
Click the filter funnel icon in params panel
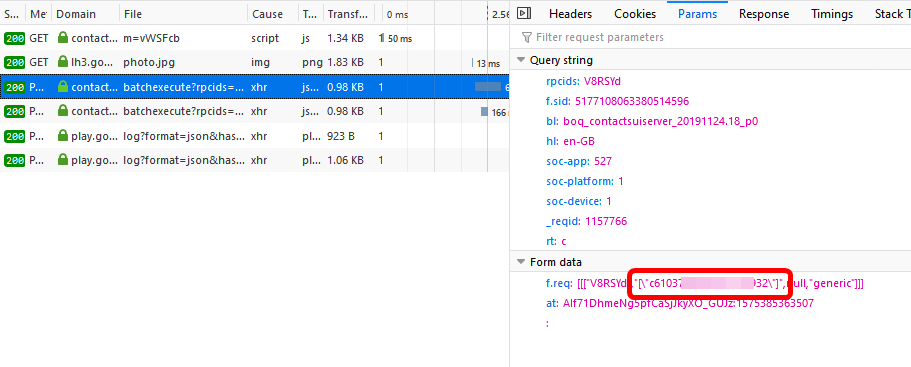527,38
